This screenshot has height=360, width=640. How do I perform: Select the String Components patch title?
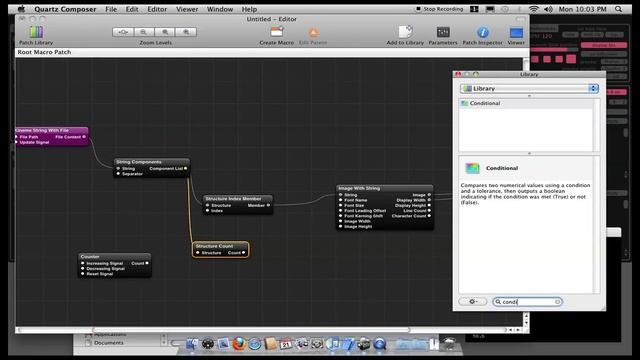(151, 162)
